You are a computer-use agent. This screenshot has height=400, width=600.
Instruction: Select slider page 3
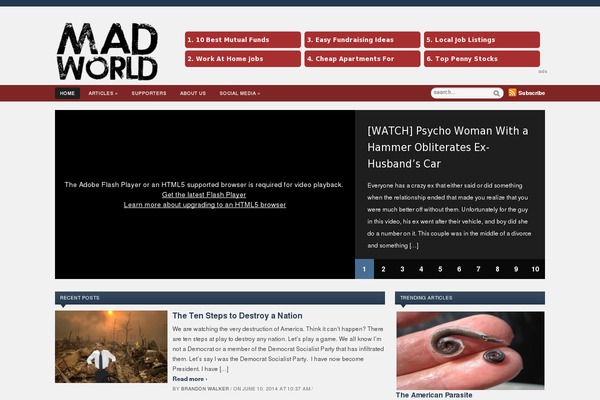(402, 269)
